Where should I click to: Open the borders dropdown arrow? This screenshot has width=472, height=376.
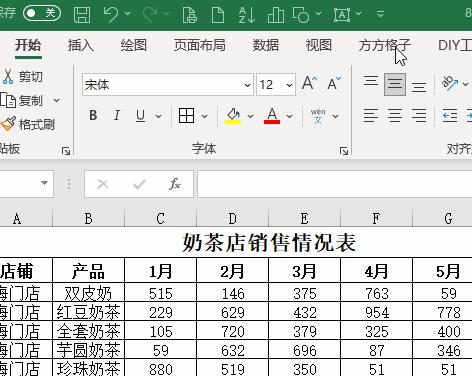click(x=204, y=116)
